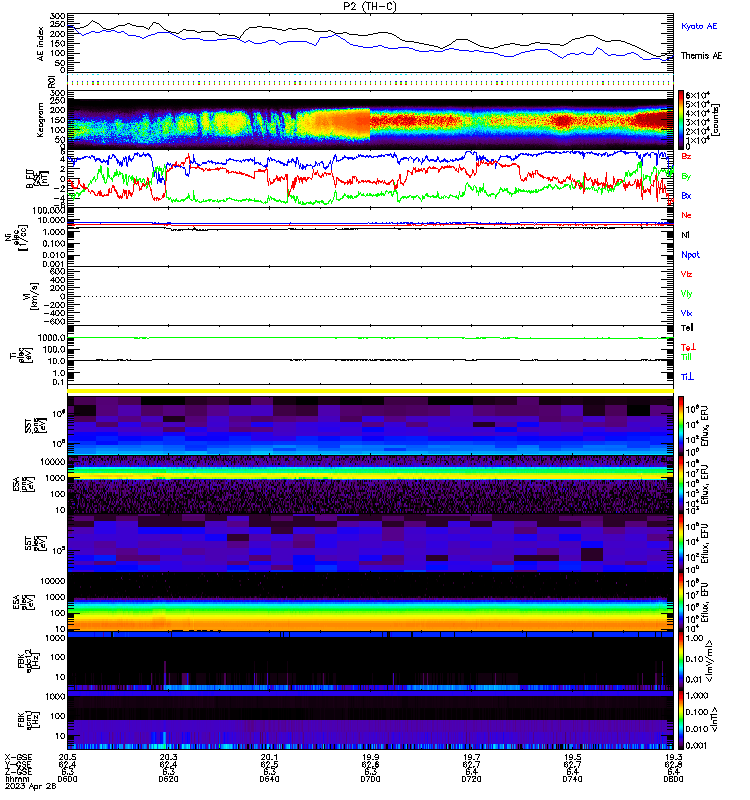Click the '0700' time axis label

coord(370,779)
